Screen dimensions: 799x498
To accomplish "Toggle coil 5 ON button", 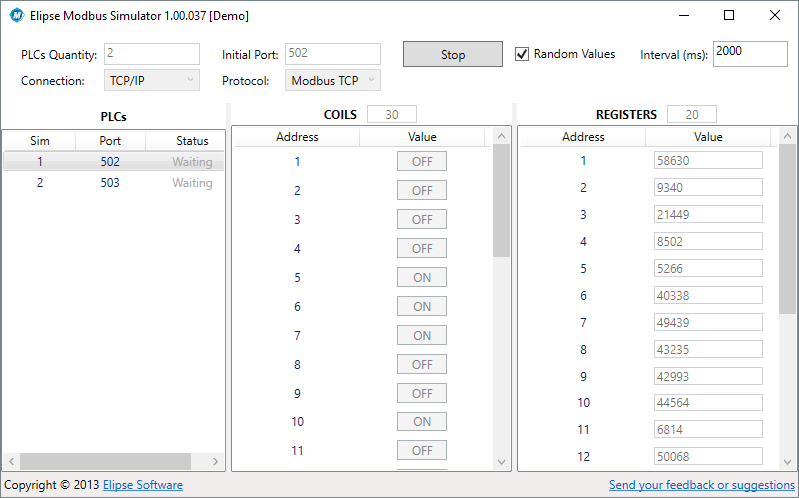I will pyautogui.click(x=422, y=277).
